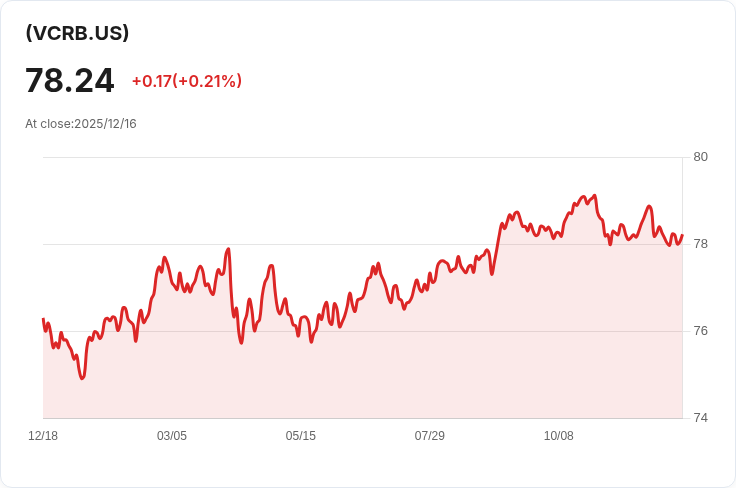
Task: Click the horizontal gridline at the 80 level
Action: click(360, 157)
